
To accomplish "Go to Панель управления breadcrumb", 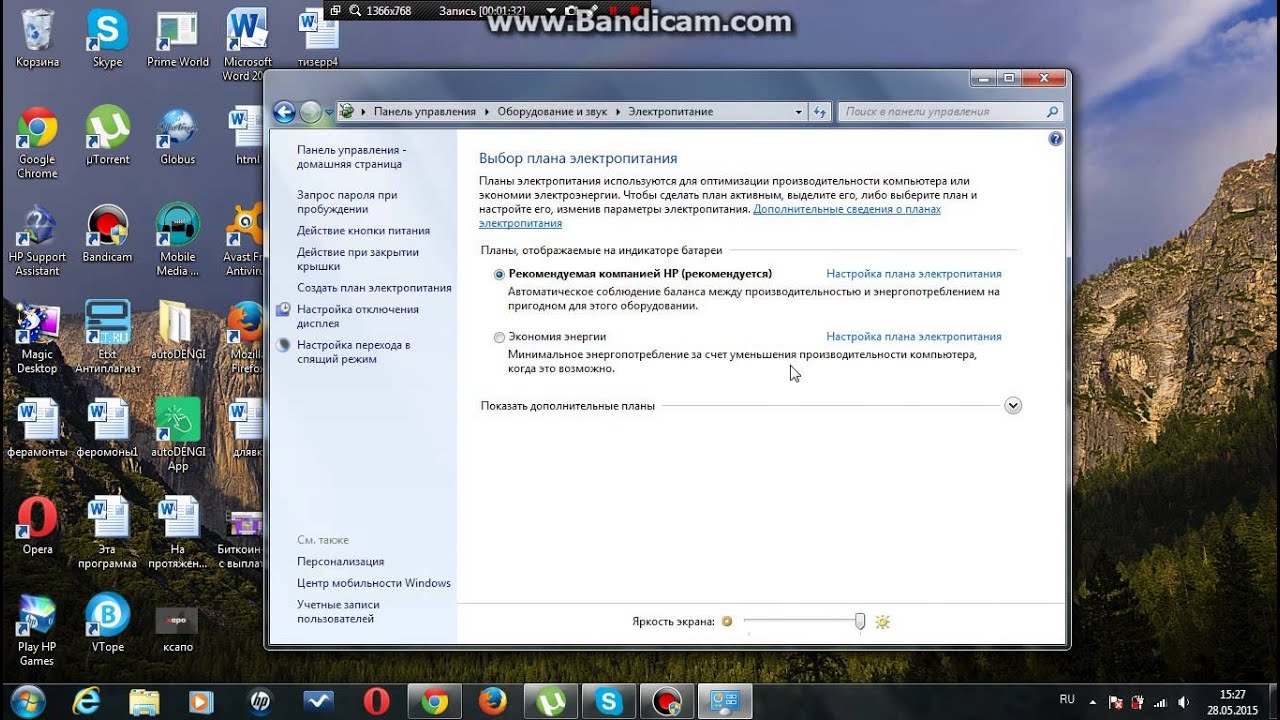I will coord(424,112).
